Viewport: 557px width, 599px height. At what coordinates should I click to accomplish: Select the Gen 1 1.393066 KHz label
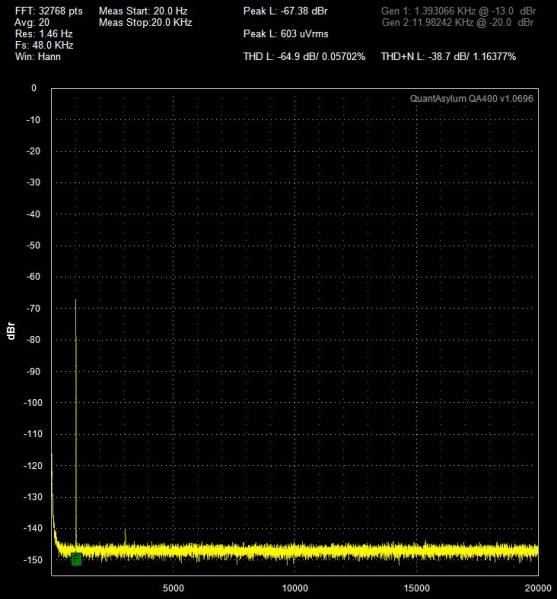(x=458, y=11)
